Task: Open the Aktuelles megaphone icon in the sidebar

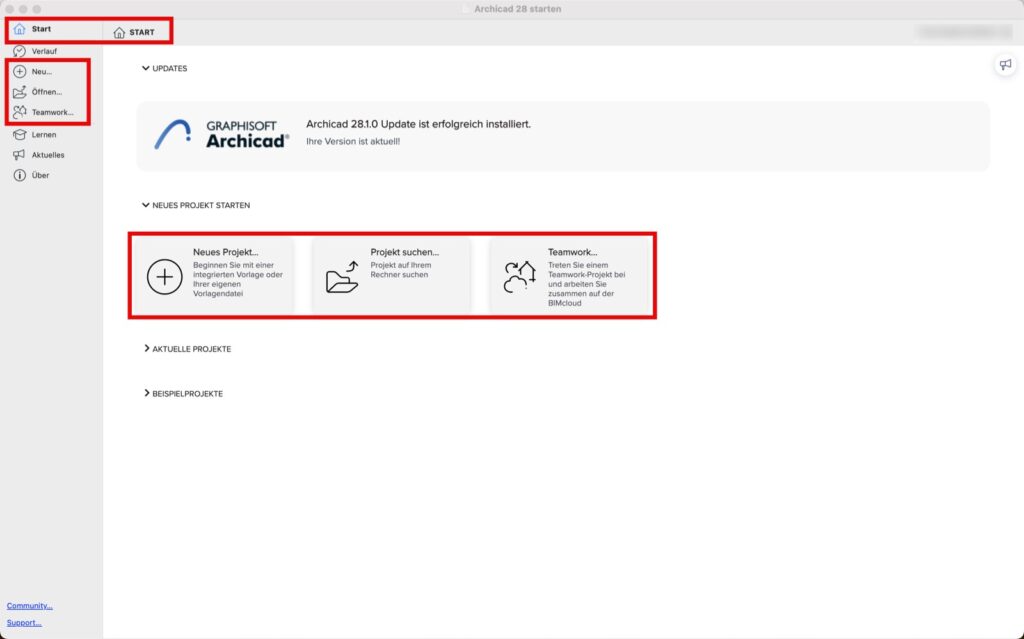Action: tap(20, 155)
